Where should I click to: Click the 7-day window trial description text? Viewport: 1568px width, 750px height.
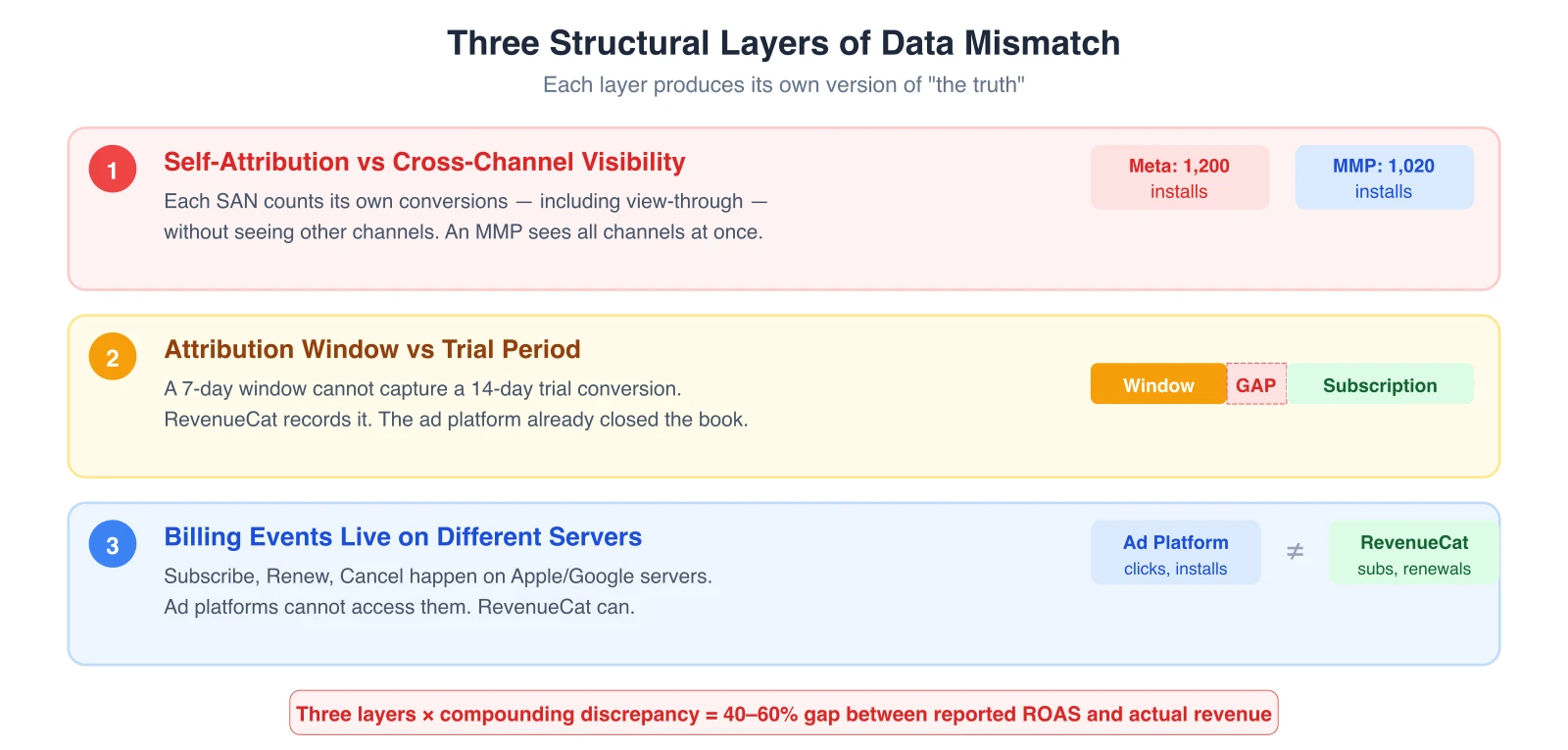coord(456,404)
